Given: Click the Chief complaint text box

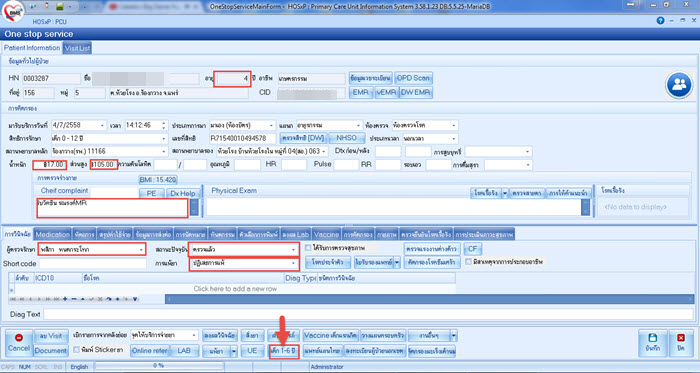Looking at the screenshot, I should tap(112, 208).
